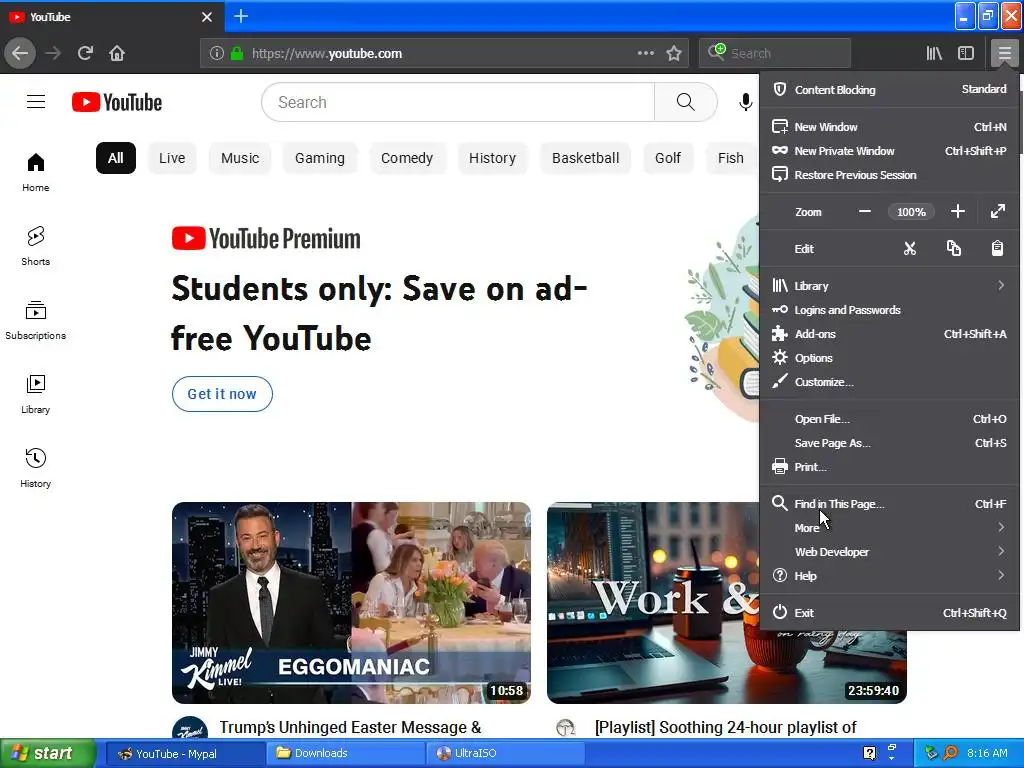1024x768 pixels.
Task: Open Trump's Unhinged Easter Message title link
Action: click(350, 728)
